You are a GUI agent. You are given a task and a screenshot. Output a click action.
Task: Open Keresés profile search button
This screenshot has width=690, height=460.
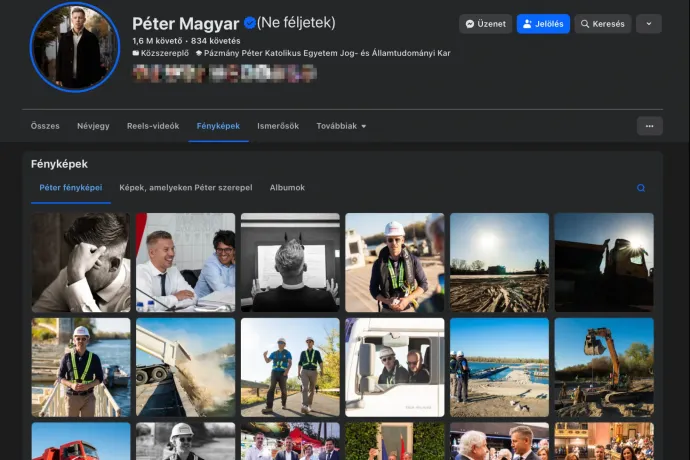pyautogui.click(x=602, y=24)
